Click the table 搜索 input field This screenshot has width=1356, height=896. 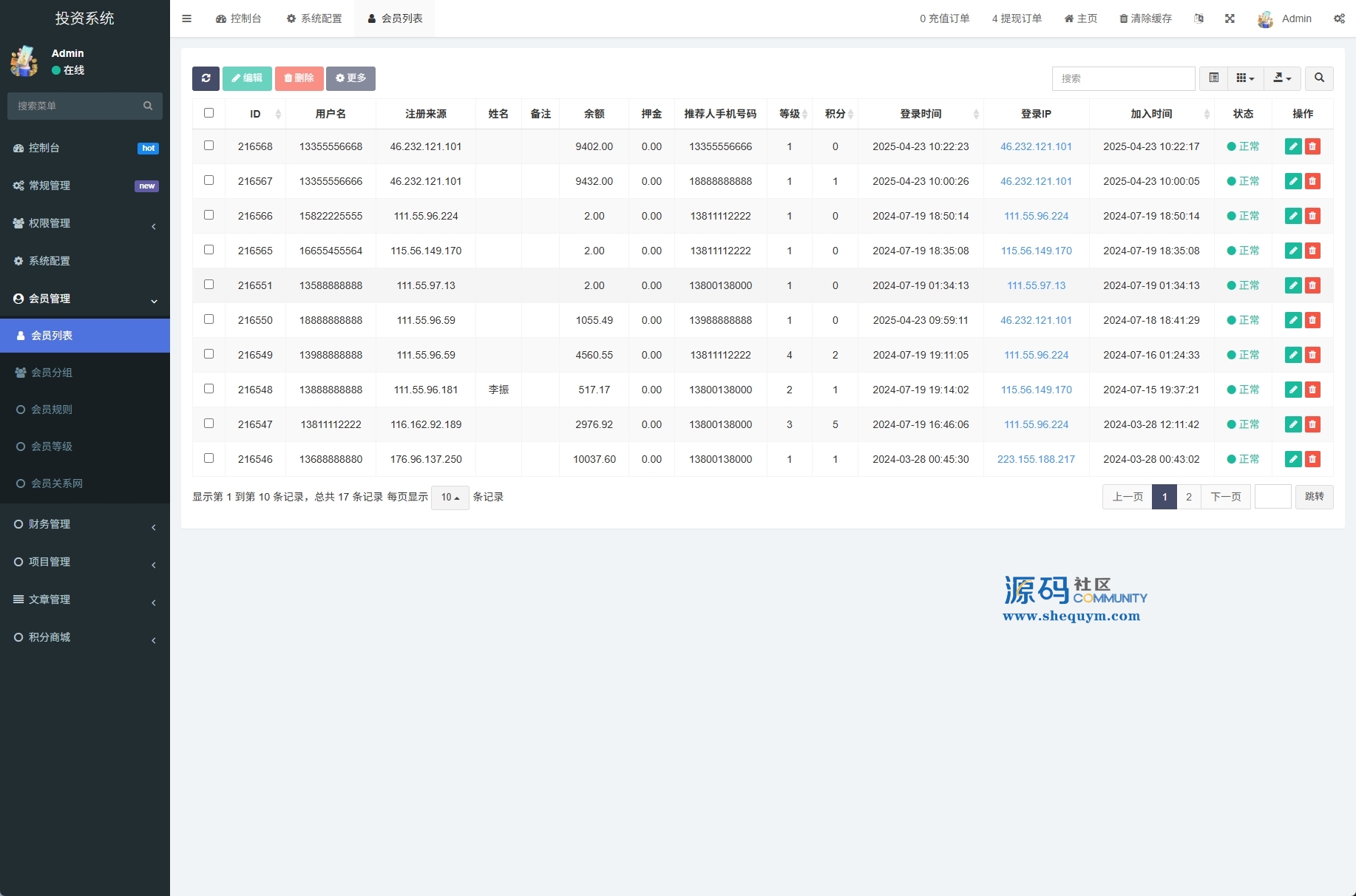(1122, 78)
